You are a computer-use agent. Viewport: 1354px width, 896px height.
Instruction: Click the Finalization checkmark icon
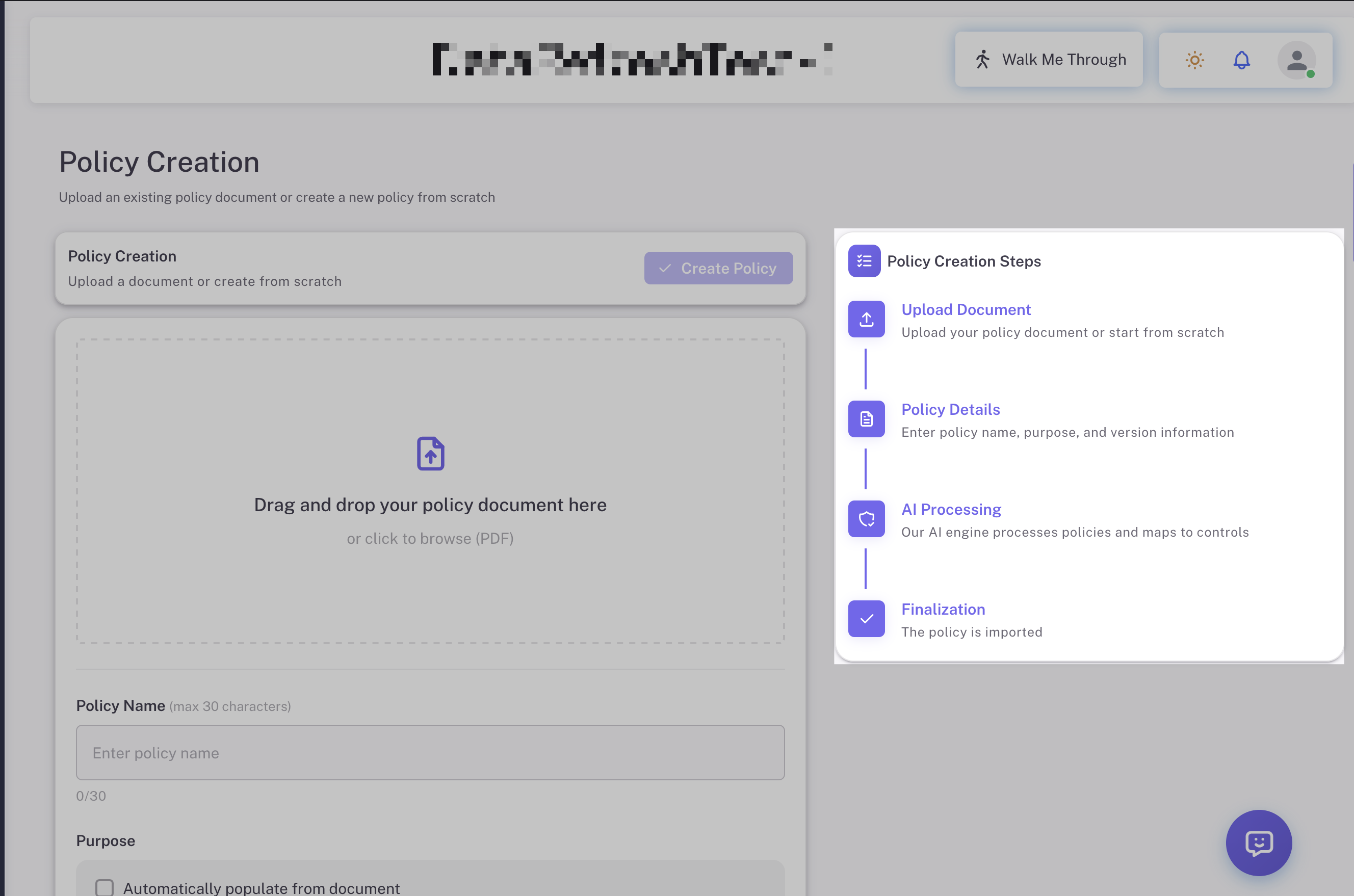coord(866,619)
